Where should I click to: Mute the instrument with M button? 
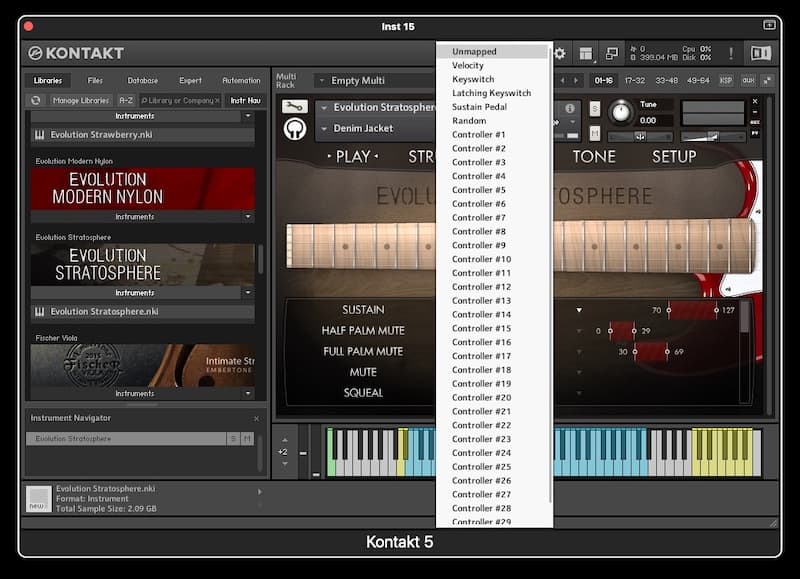coord(595,133)
